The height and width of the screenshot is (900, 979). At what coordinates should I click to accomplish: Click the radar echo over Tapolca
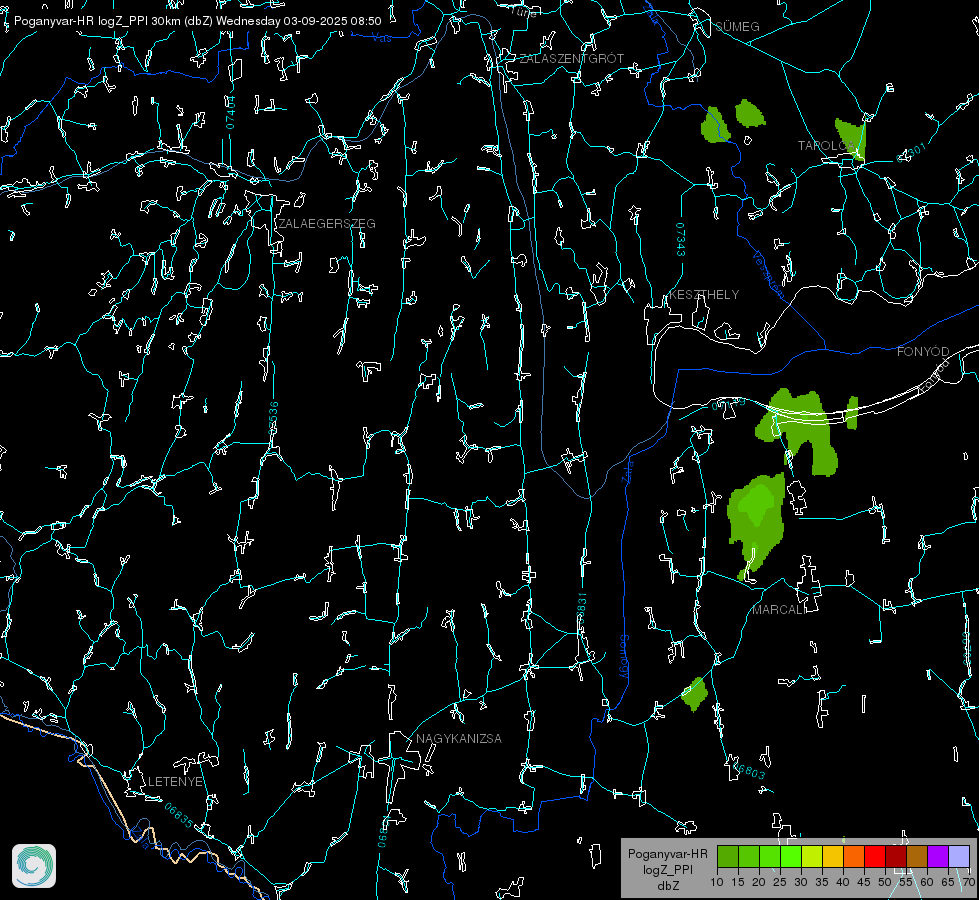pos(851,139)
